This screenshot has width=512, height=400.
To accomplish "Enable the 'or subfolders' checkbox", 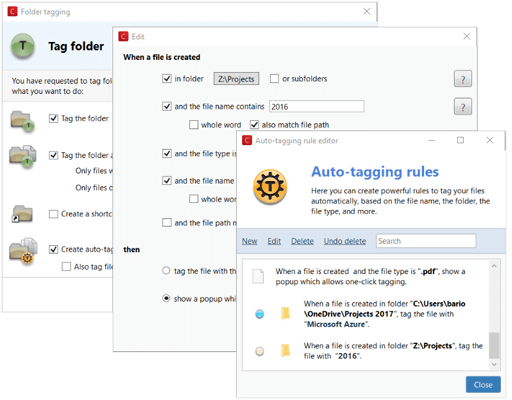I will (x=274, y=79).
